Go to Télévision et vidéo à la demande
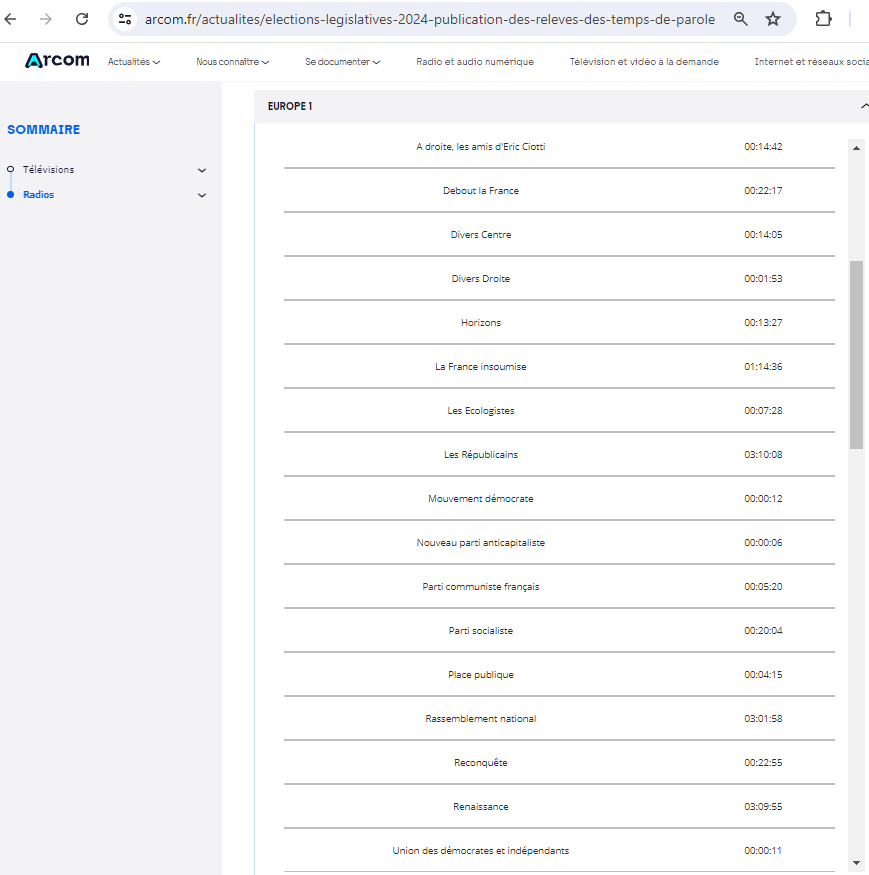Image resolution: width=869 pixels, height=875 pixels. (x=644, y=62)
